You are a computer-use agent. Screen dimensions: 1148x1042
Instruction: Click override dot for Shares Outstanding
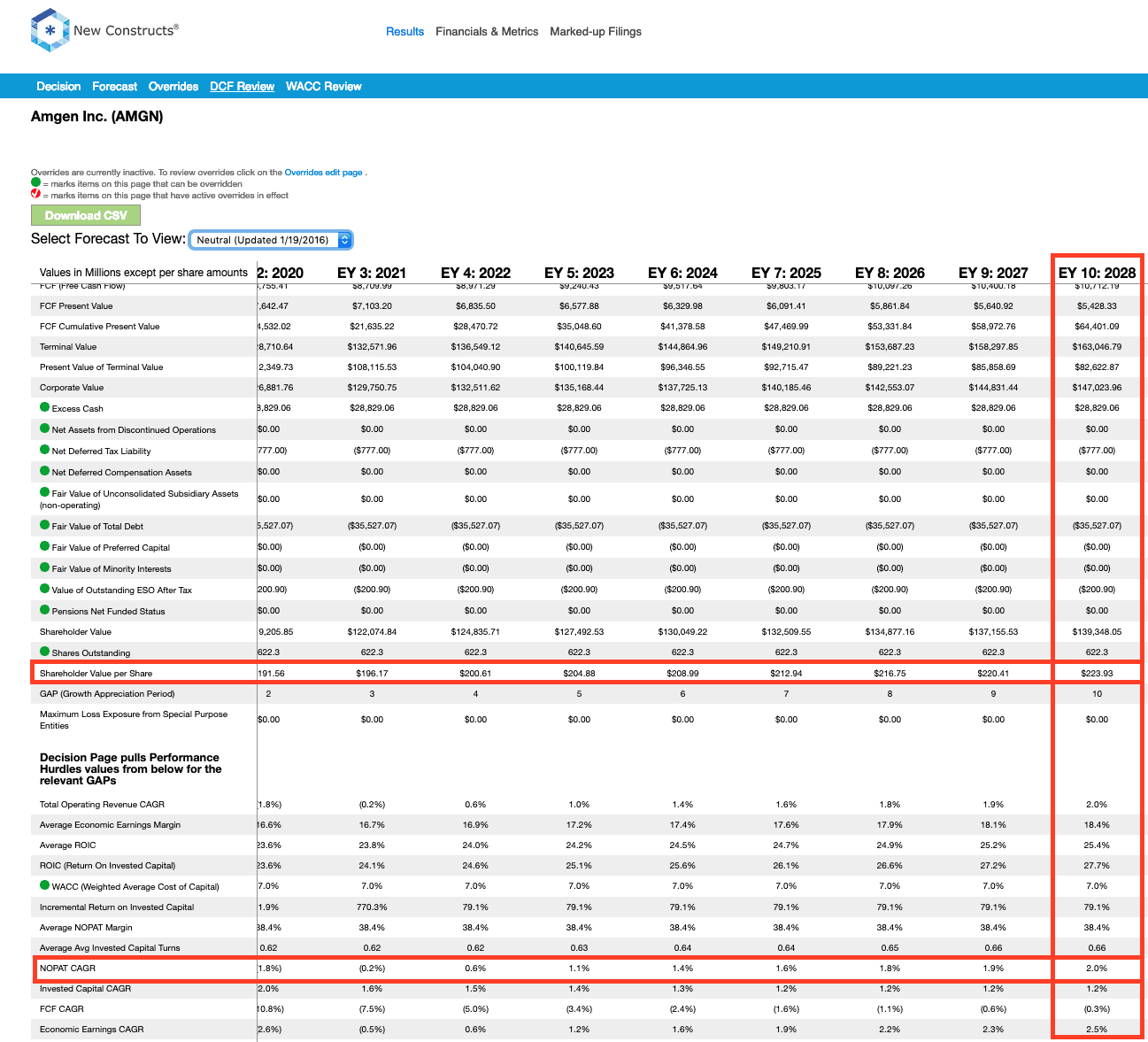(44, 652)
